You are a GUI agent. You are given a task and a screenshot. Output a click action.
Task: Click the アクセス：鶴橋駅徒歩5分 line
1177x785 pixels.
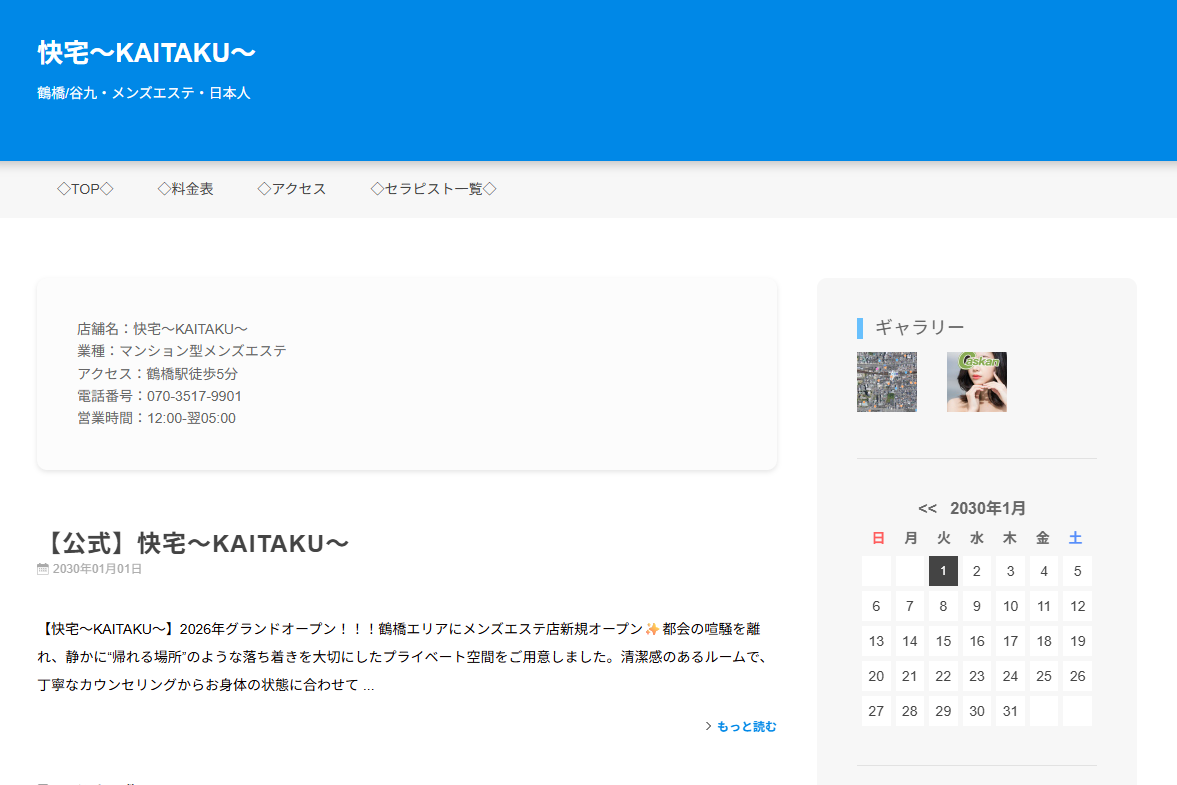point(157,374)
